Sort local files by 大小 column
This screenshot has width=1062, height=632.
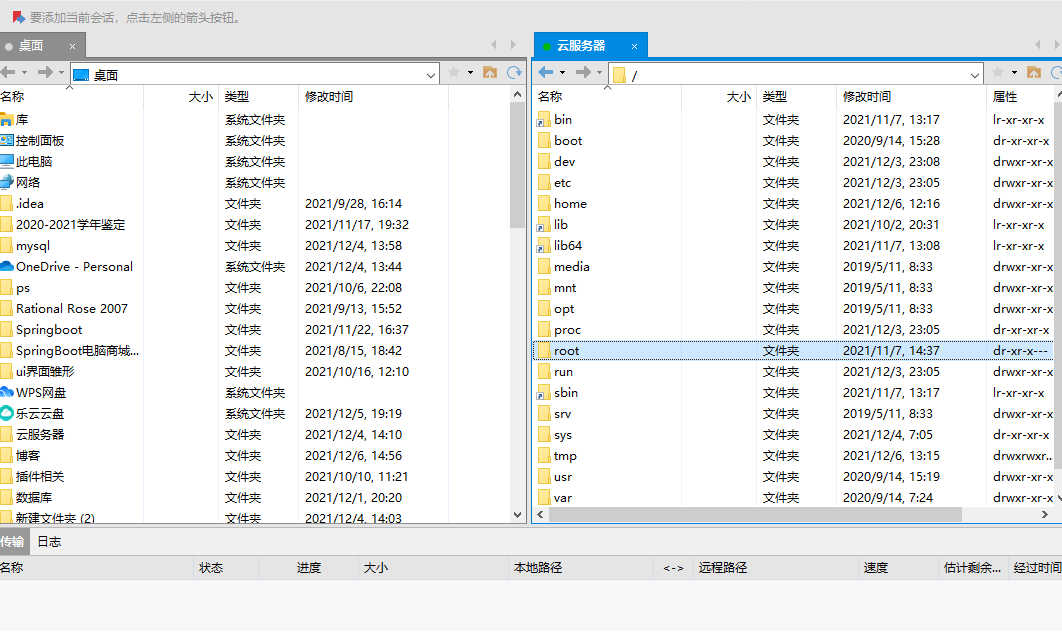(181, 97)
